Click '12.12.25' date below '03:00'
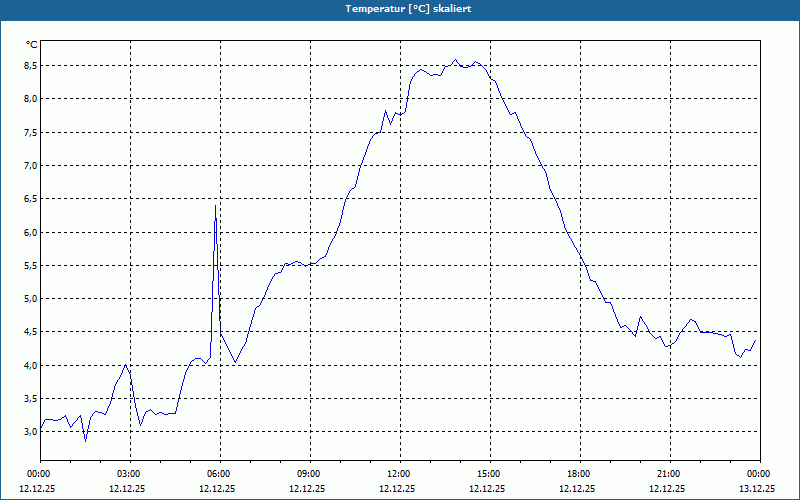 (127, 488)
